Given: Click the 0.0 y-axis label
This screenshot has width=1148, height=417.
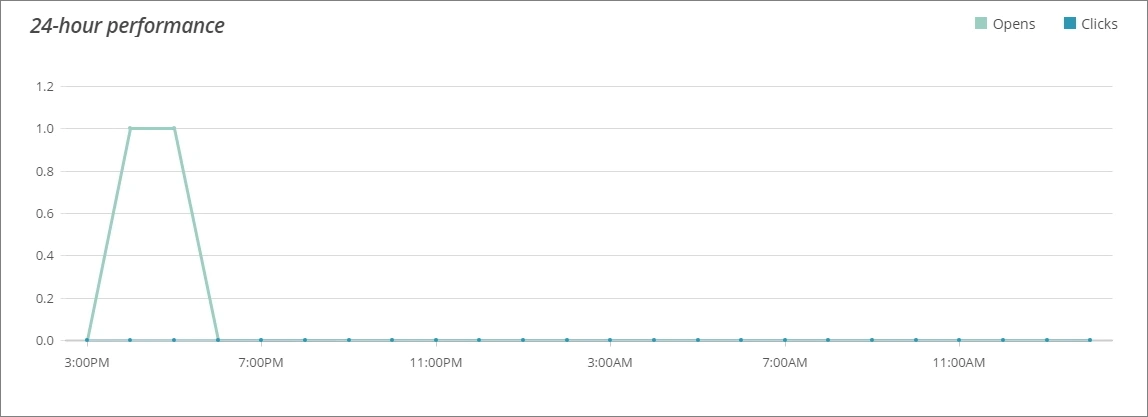Looking at the screenshot, I should pos(45,340).
